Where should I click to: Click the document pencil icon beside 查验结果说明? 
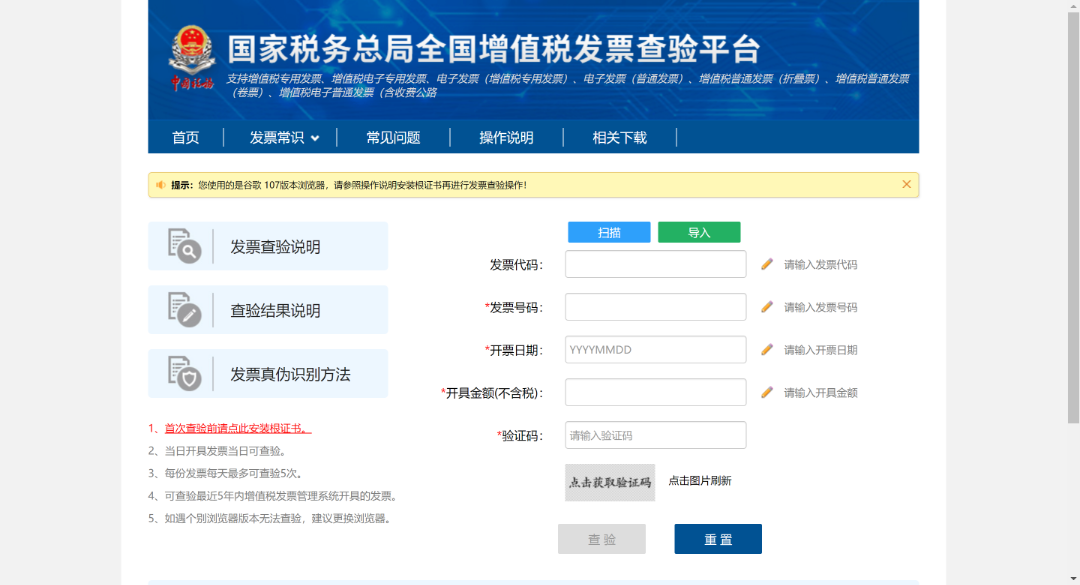click(185, 309)
